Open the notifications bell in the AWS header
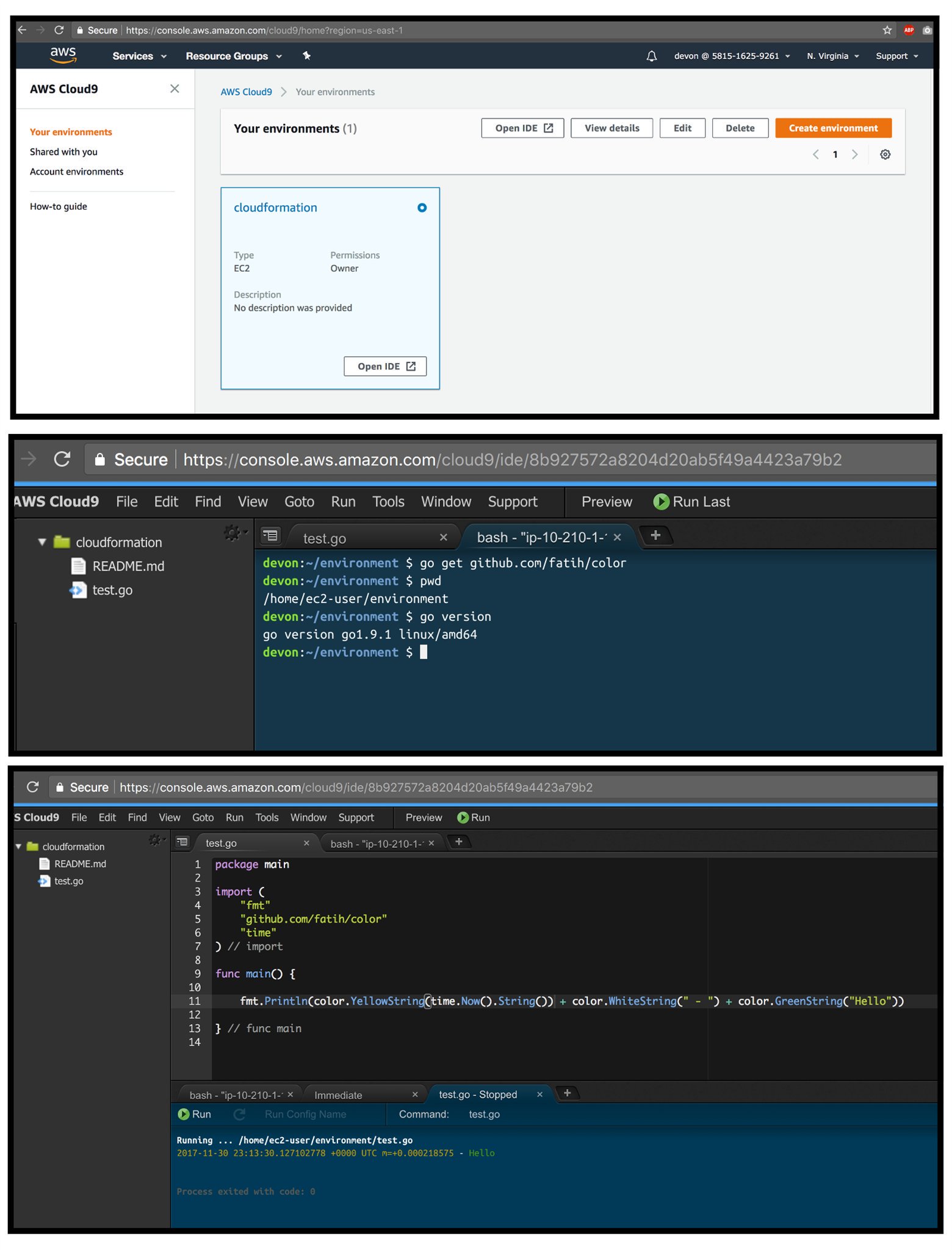 click(651, 56)
